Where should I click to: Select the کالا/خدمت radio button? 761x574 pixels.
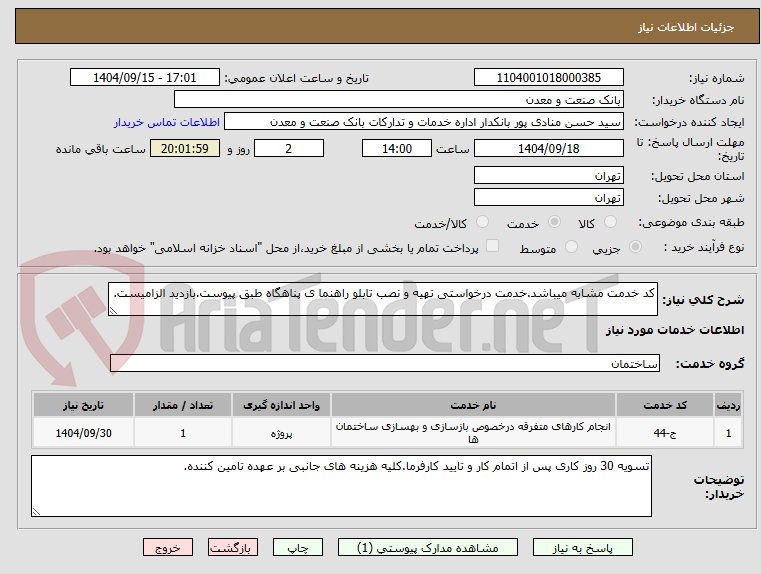pyautogui.click(x=482, y=222)
